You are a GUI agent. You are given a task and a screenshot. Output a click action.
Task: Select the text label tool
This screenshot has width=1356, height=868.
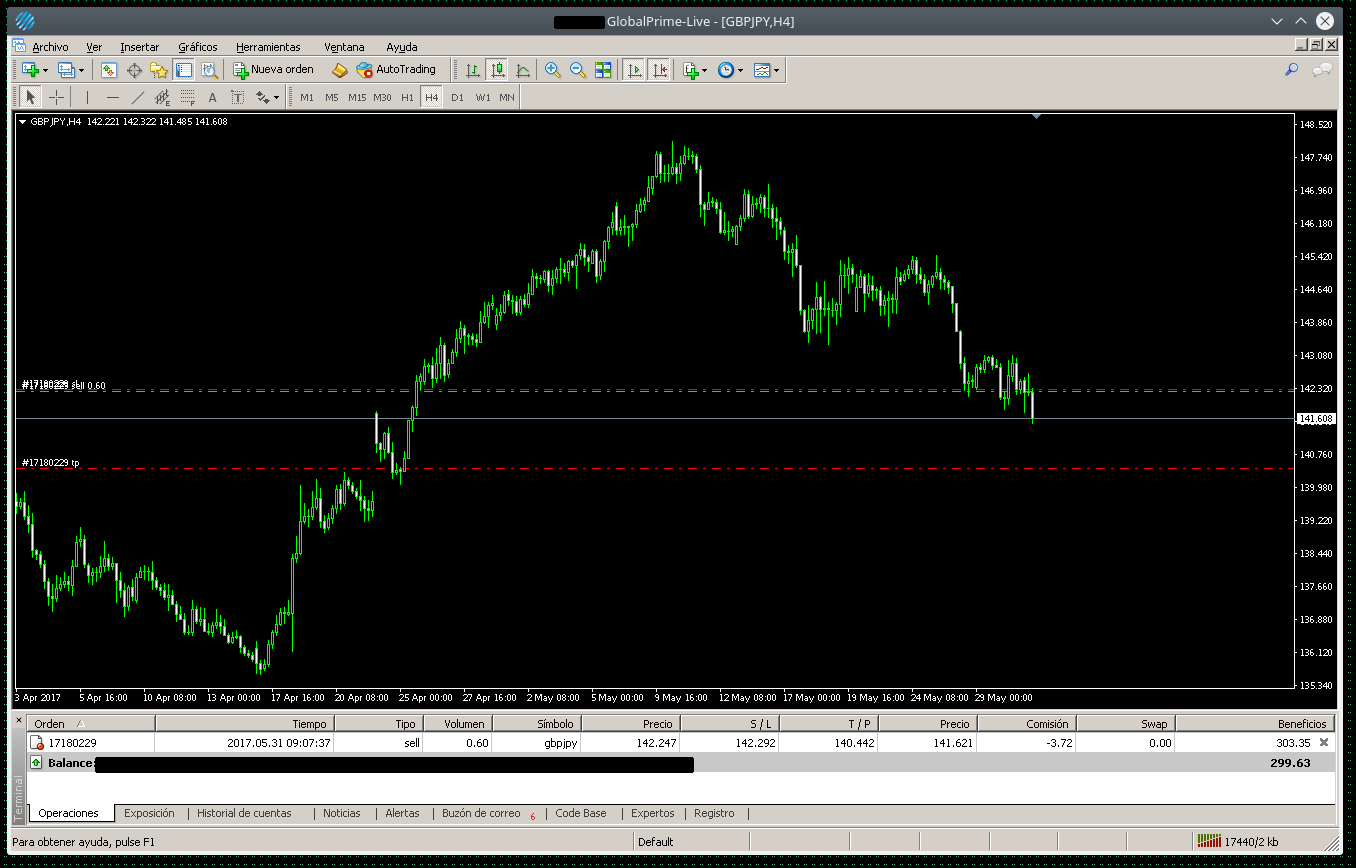click(x=237, y=97)
